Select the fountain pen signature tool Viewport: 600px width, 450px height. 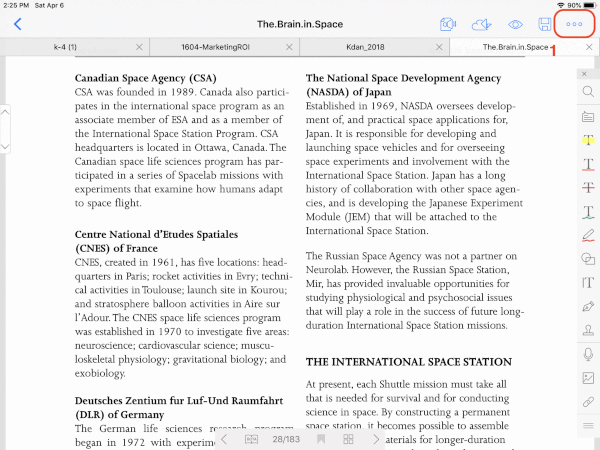click(588, 307)
